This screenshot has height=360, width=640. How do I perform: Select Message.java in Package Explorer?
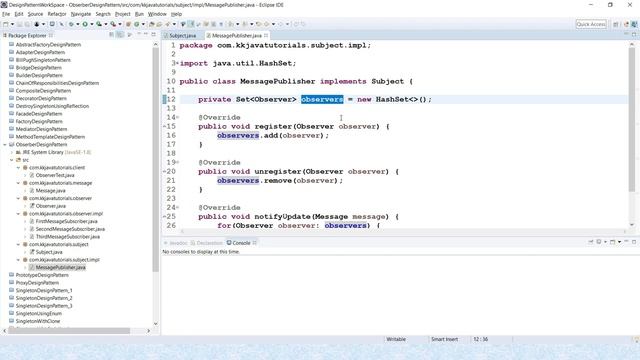(50, 191)
